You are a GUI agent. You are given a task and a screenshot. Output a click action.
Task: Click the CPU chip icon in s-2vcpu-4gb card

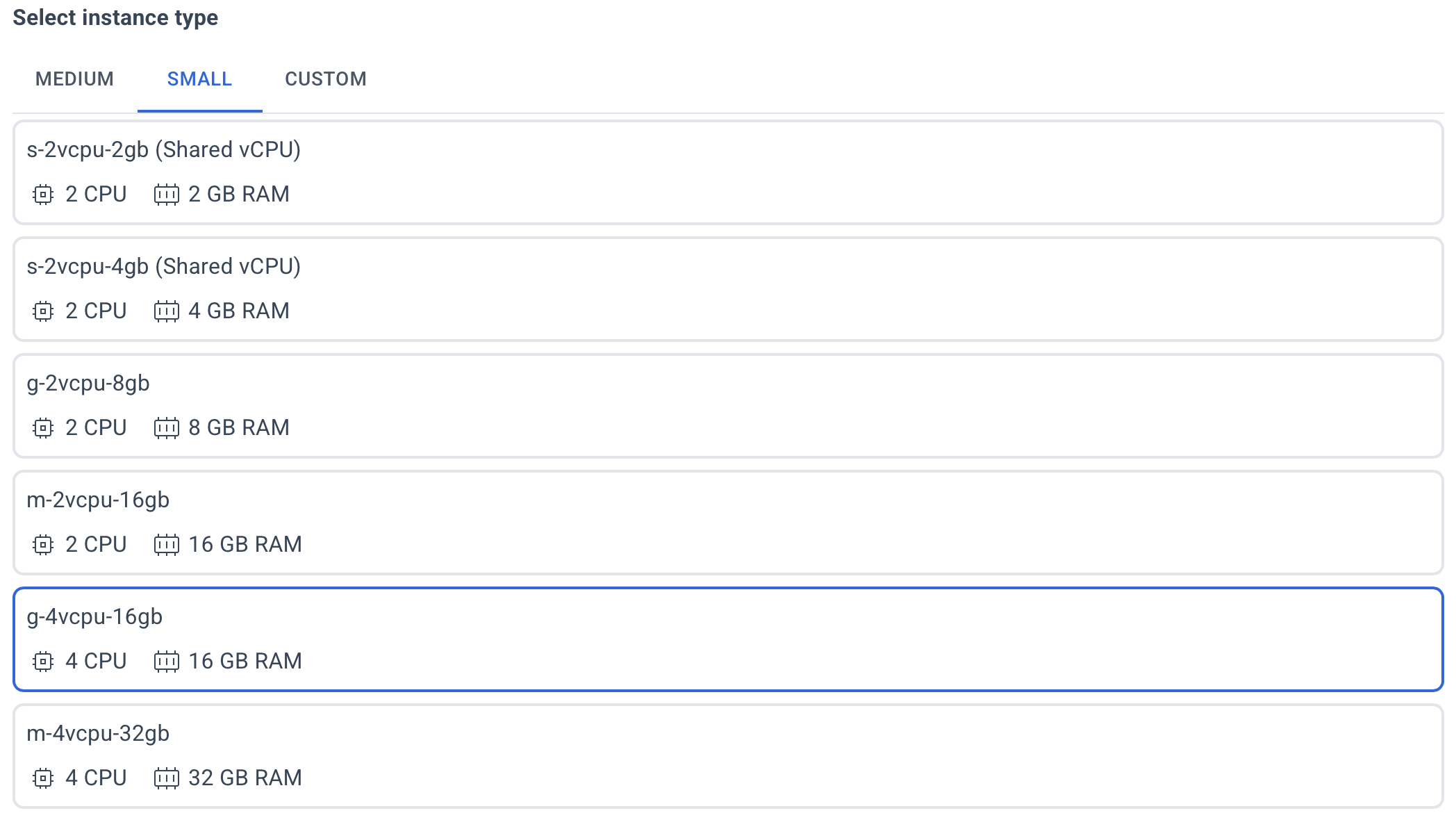(x=43, y=311)
